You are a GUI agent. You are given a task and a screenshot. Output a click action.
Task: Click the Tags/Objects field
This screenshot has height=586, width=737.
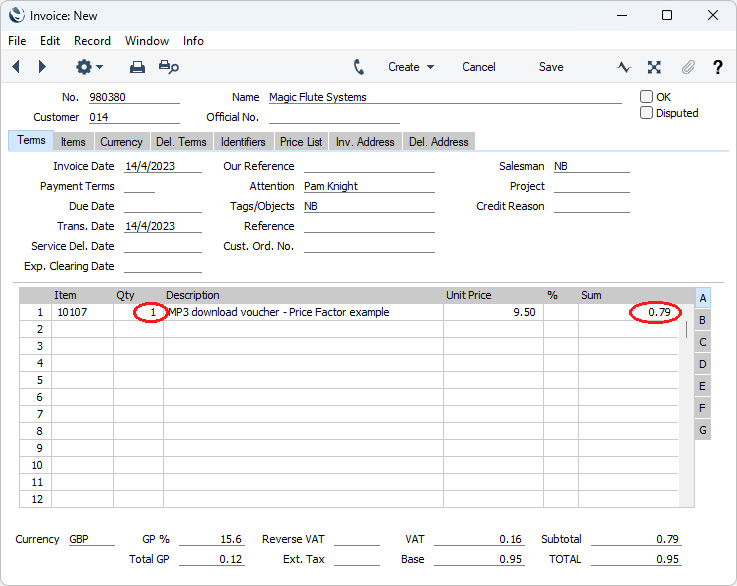click(369, 206)
